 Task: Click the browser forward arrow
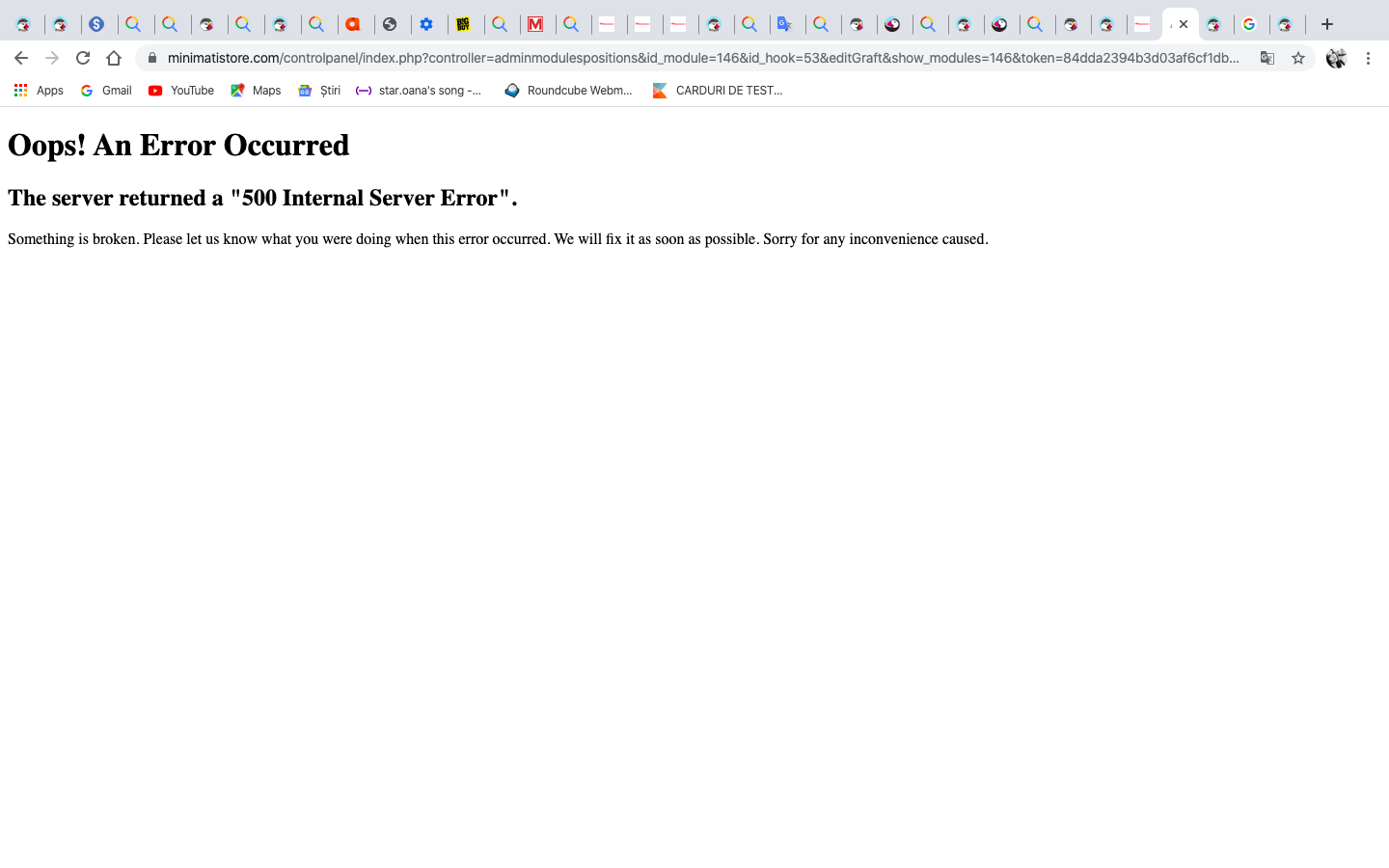(52, 58)
